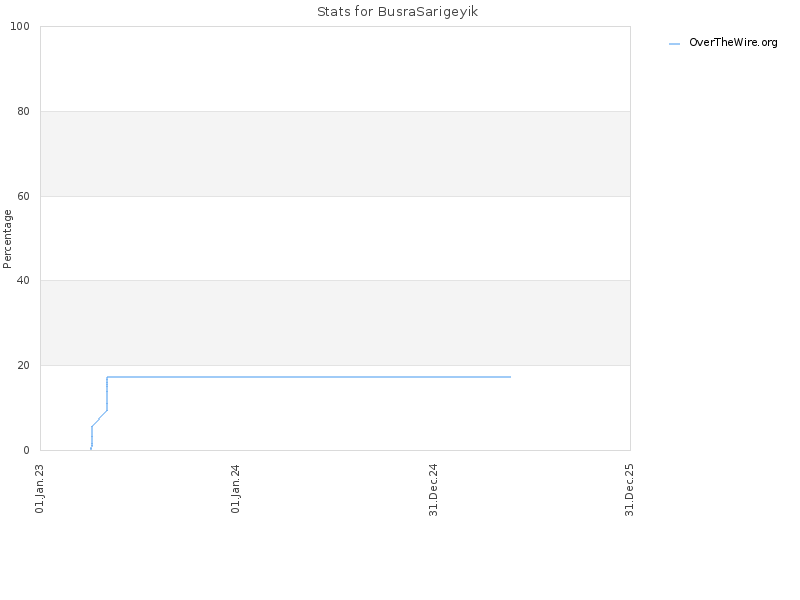Click the 01.Jan.24 date label
800x600 pixels.
coord(235,488)
